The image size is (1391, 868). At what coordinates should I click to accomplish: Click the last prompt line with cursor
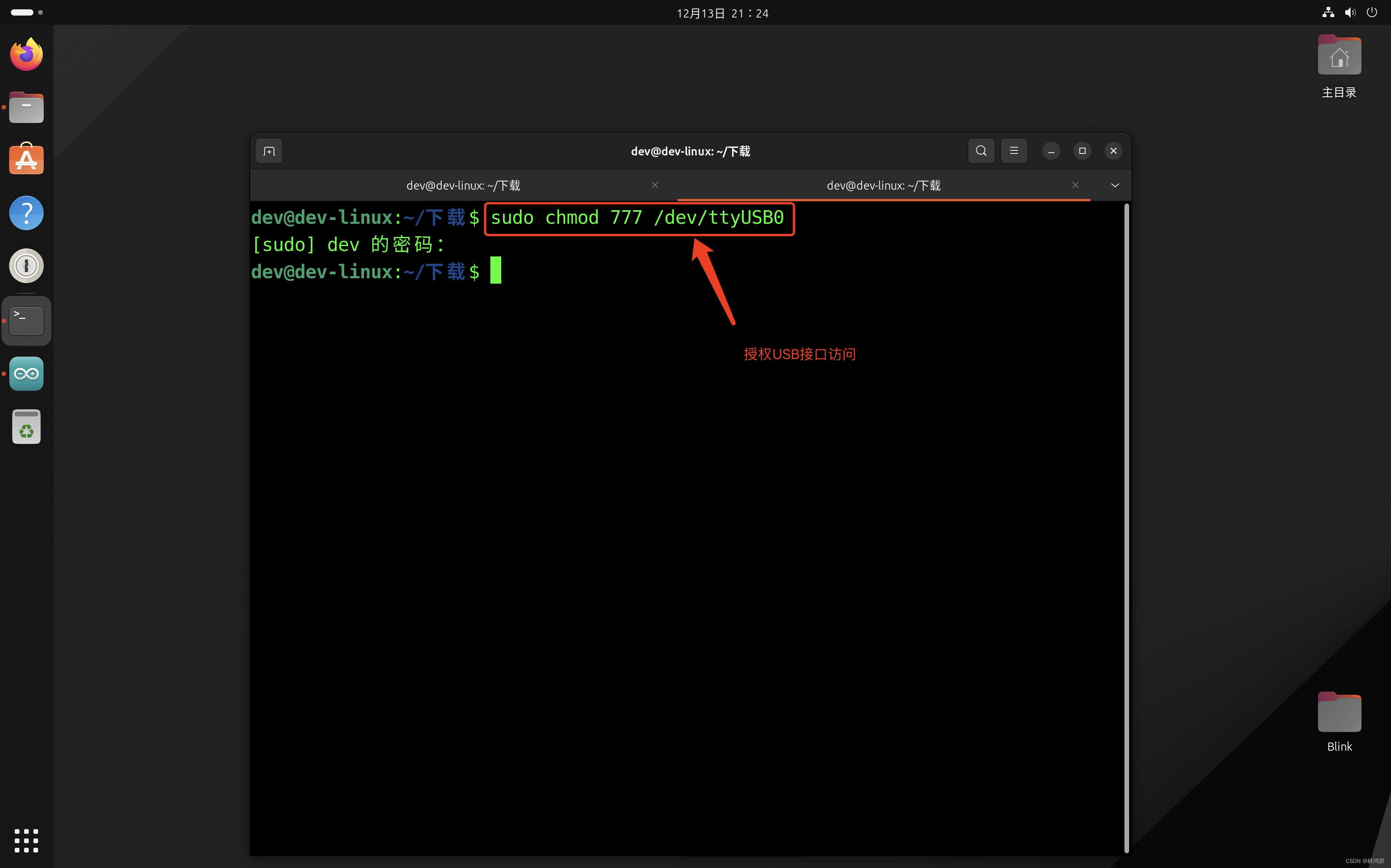click(x=376, y=272)
